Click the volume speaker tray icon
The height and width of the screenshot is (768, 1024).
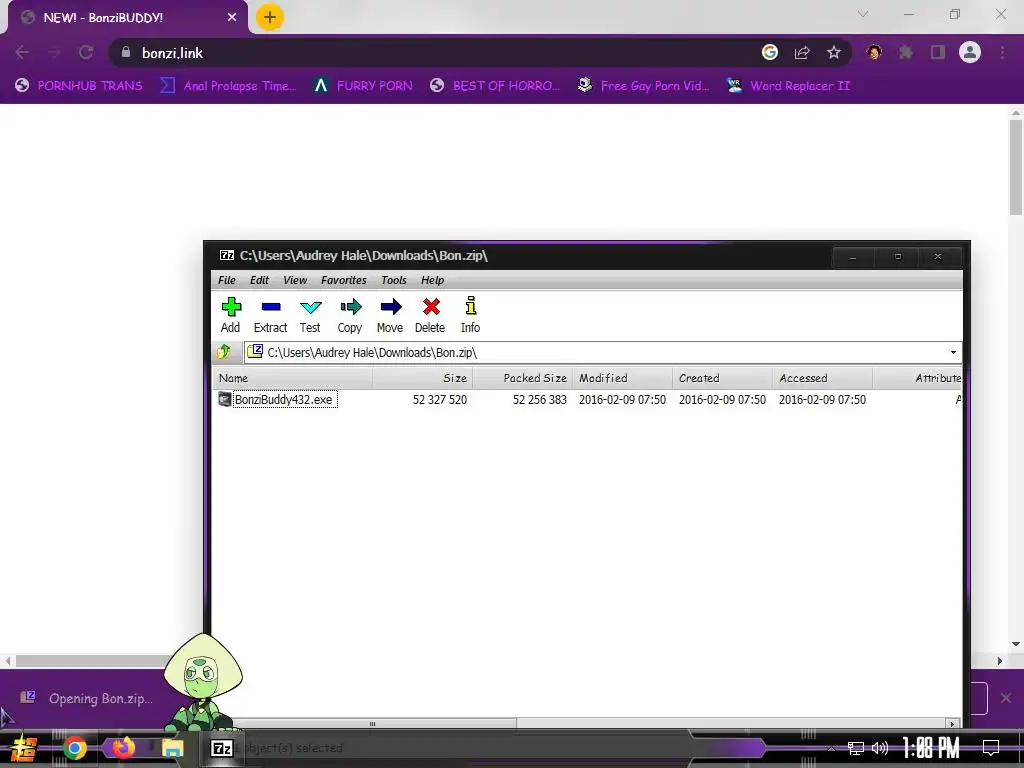(x=880, y=748)
